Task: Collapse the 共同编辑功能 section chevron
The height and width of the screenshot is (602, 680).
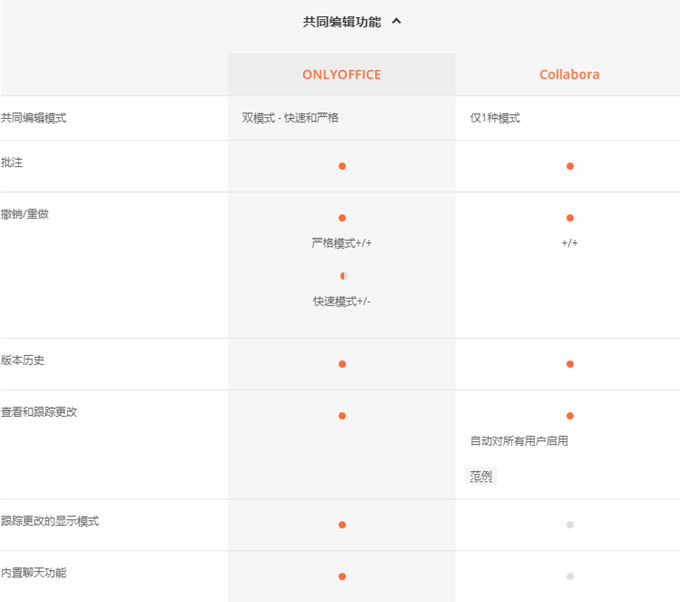Action: pos(396,21)
